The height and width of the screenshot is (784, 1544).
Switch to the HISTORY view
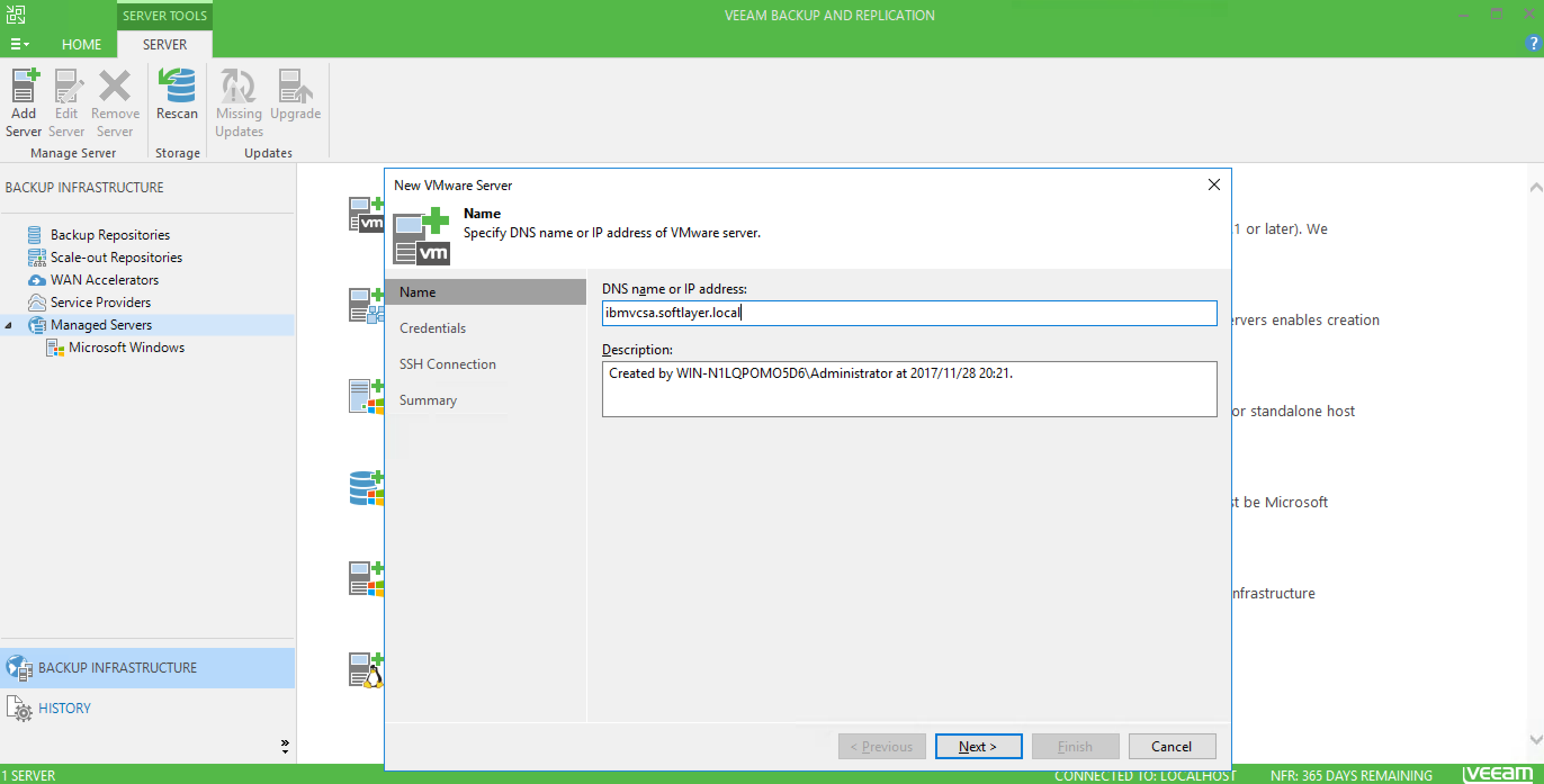(65, 708)
